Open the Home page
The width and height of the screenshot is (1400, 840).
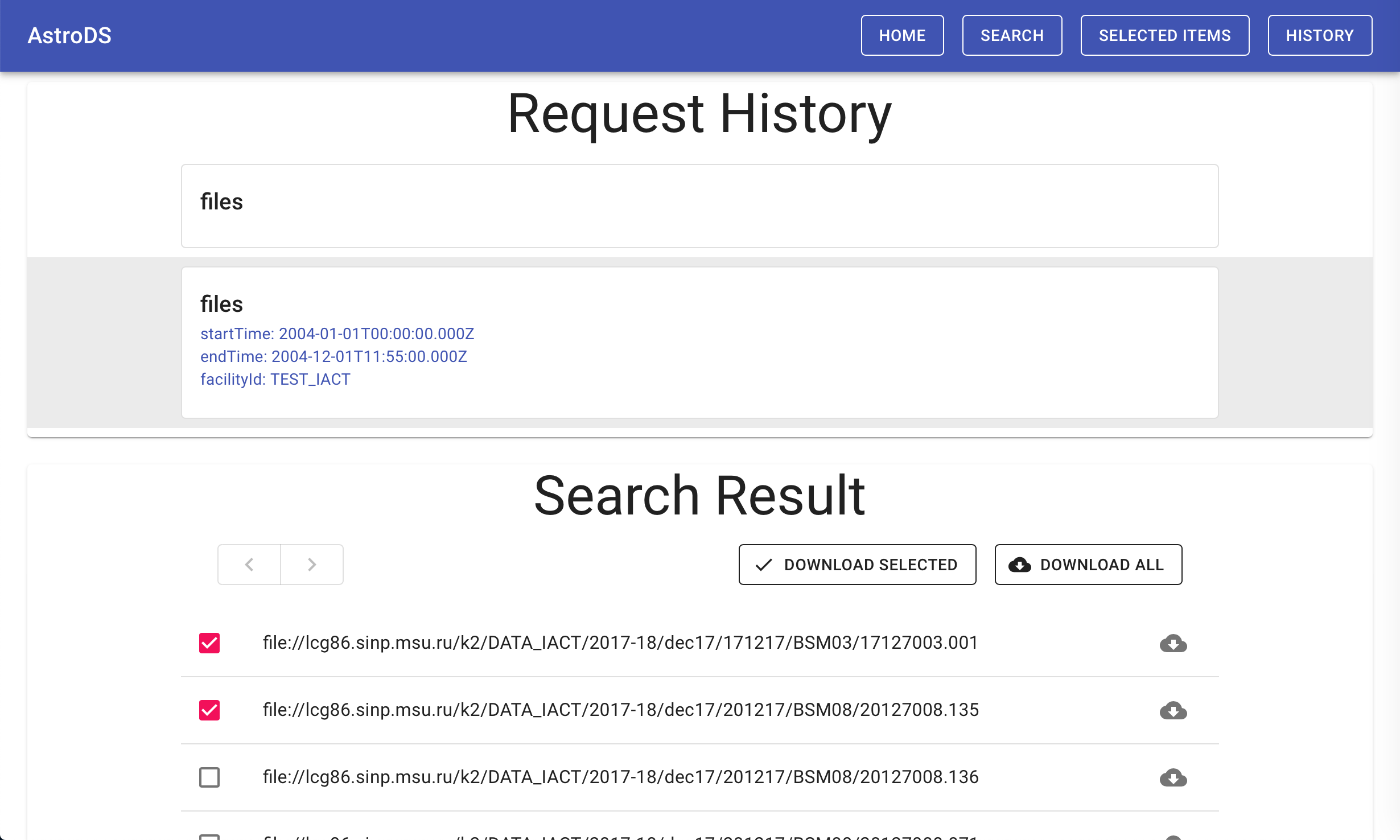(x=902, y=35)
